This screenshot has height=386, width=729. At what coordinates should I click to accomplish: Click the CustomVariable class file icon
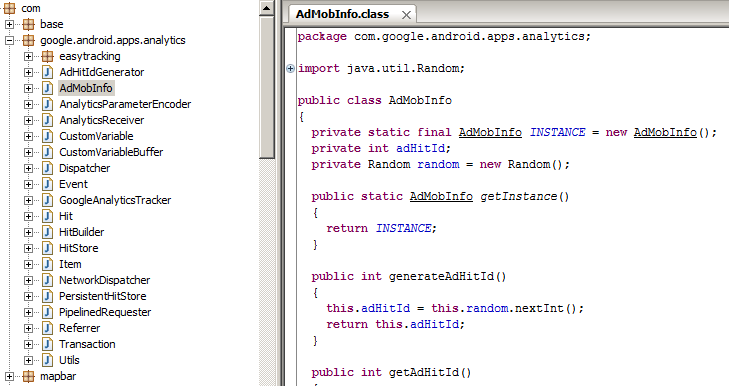coord(47,136)
